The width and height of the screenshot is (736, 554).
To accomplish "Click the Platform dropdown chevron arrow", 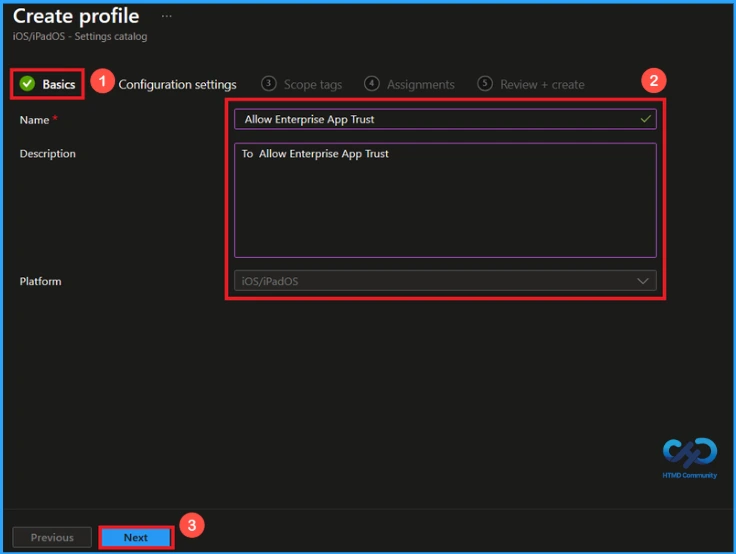I will (x=643, y=281).
